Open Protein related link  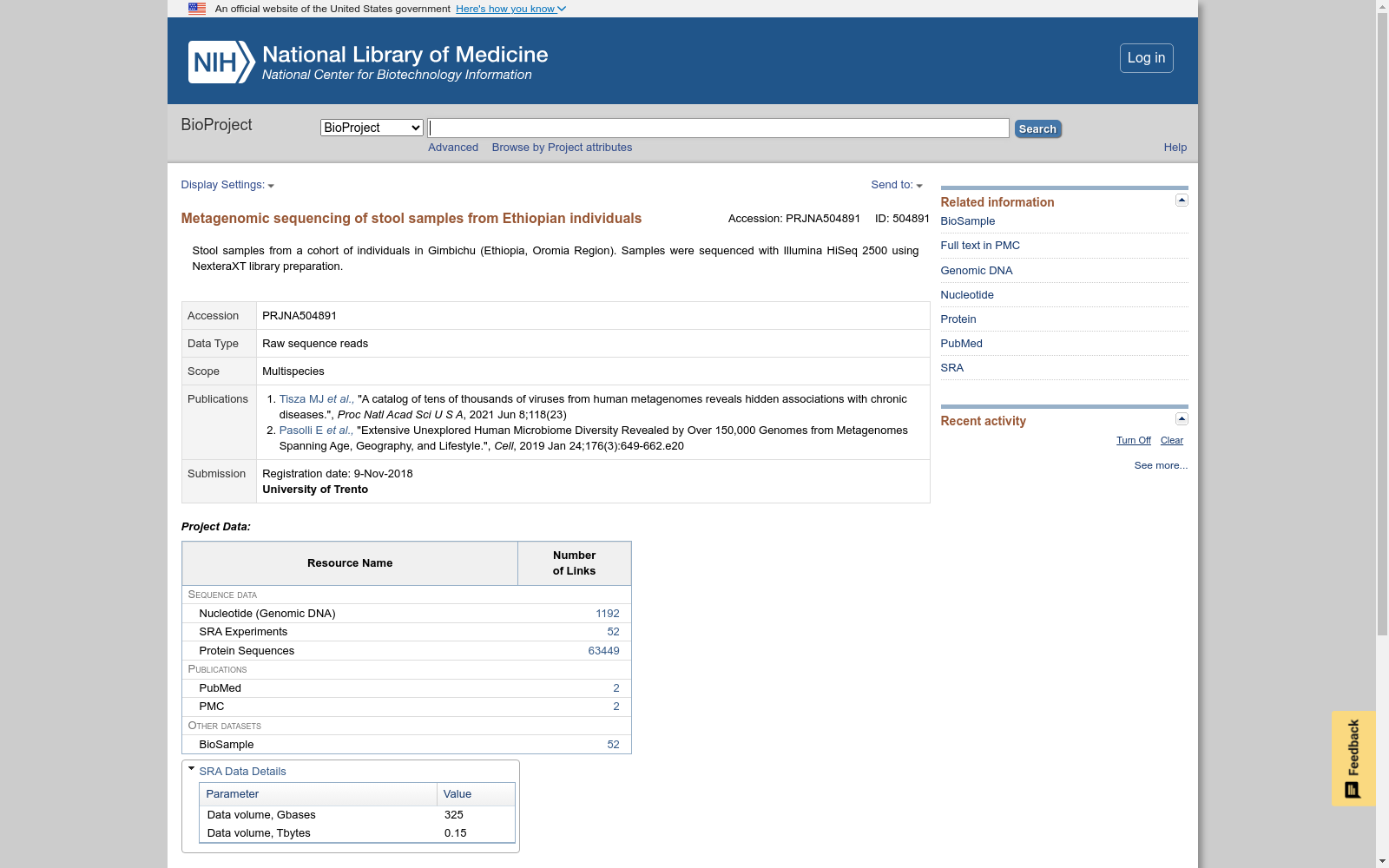point(958,319)
